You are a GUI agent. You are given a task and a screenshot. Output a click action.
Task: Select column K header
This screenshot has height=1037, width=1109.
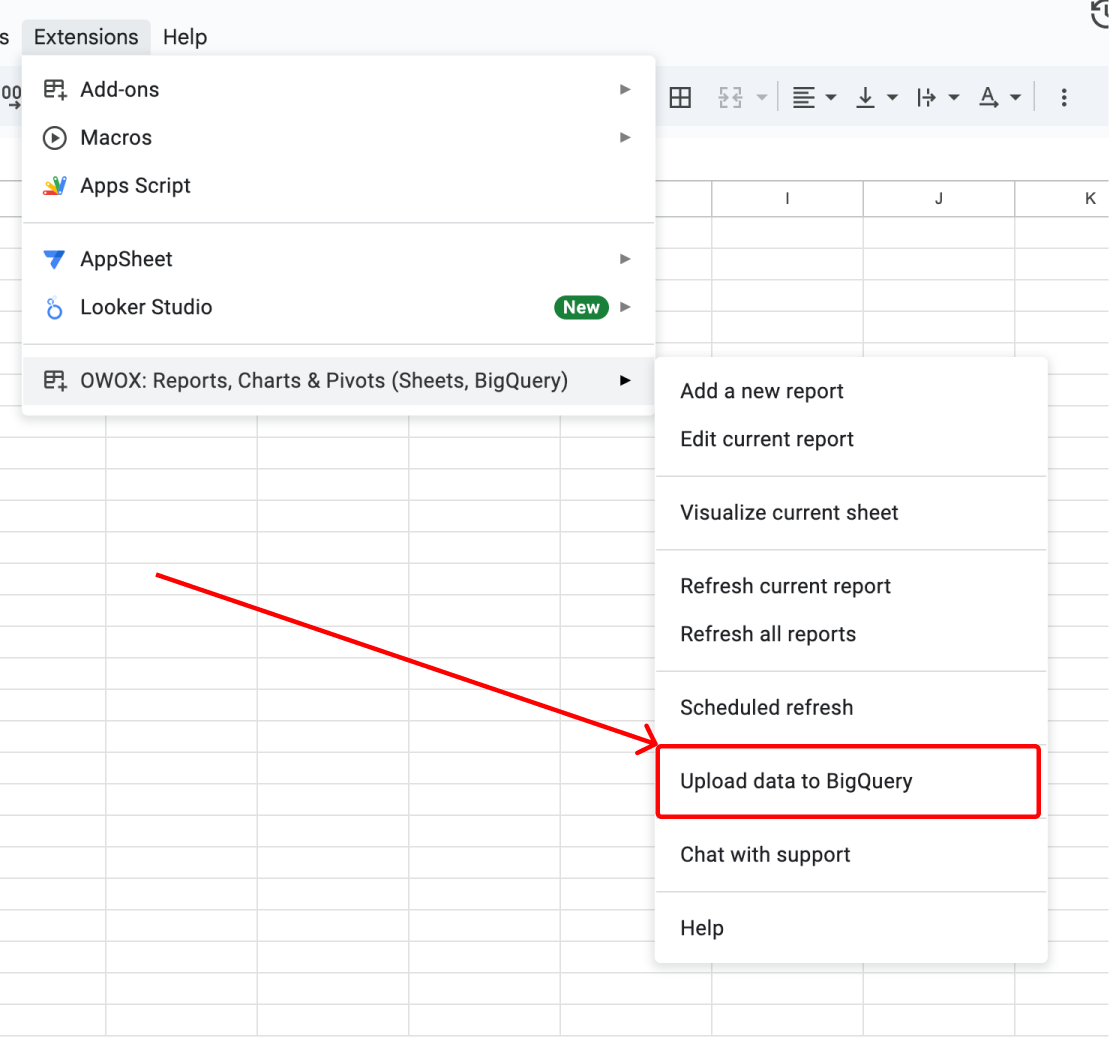1062,199
